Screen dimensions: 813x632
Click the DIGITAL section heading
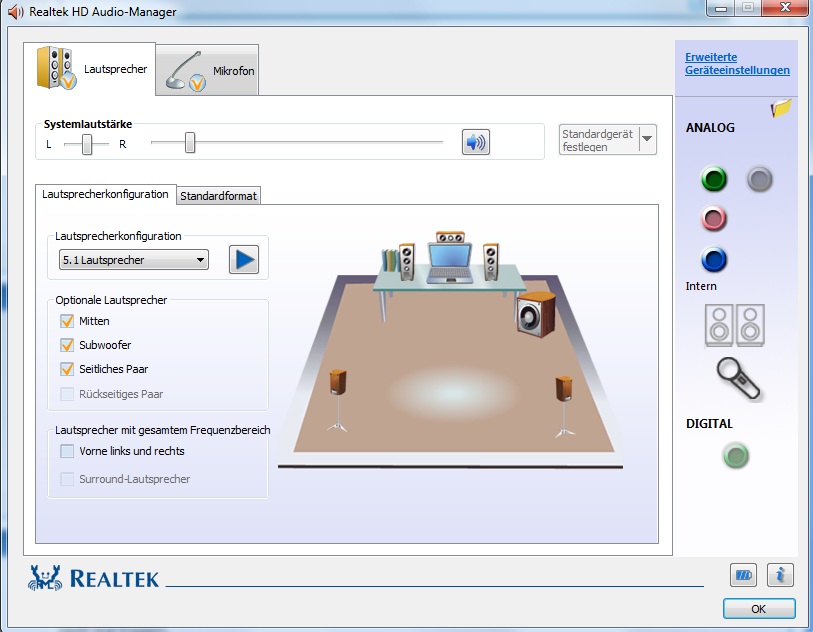709,424
